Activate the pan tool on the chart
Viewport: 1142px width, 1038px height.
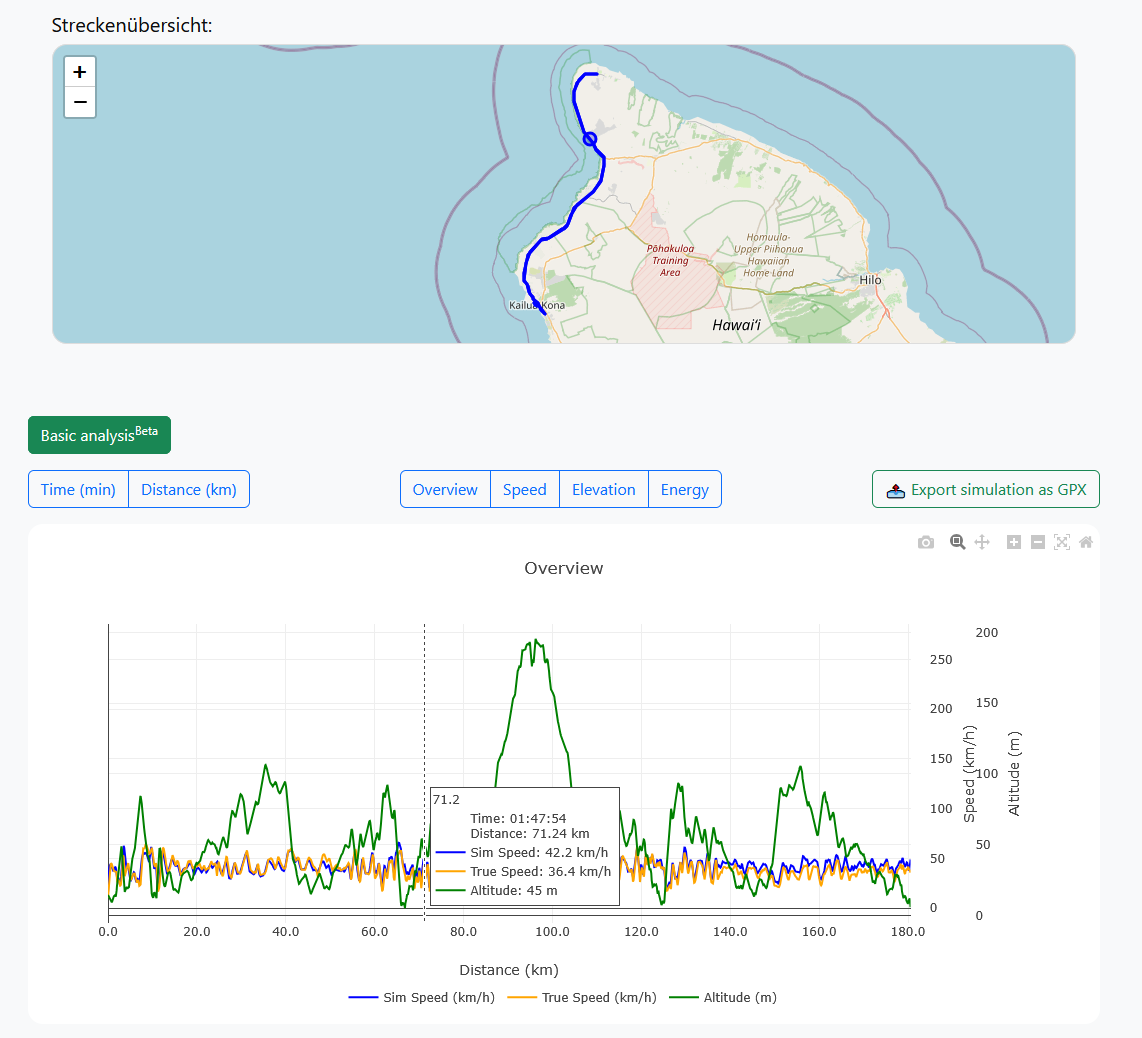point(981,542)
